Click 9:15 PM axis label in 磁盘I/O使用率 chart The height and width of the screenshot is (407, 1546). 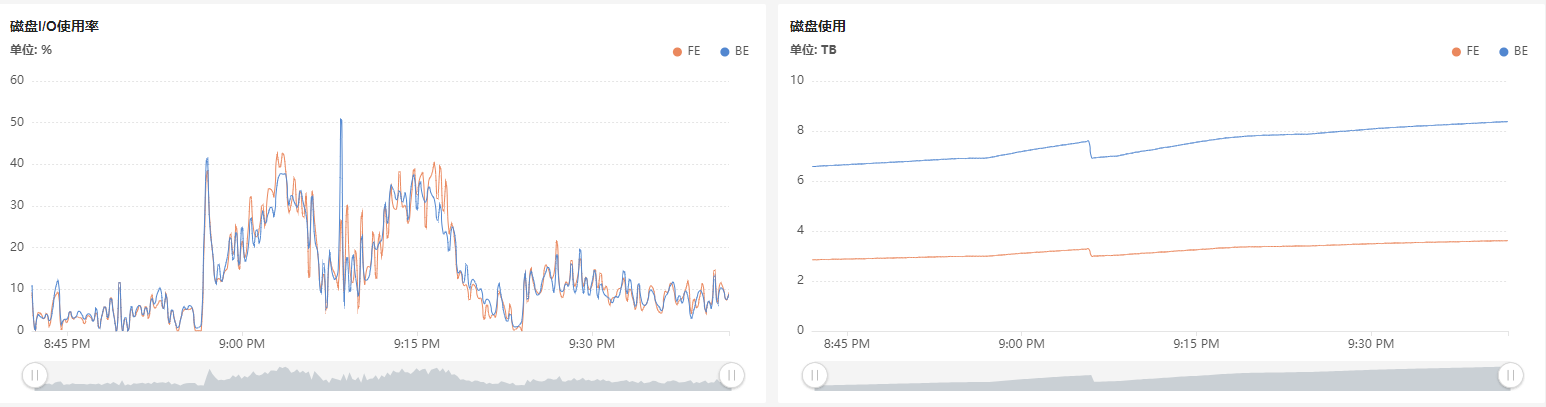416,344
